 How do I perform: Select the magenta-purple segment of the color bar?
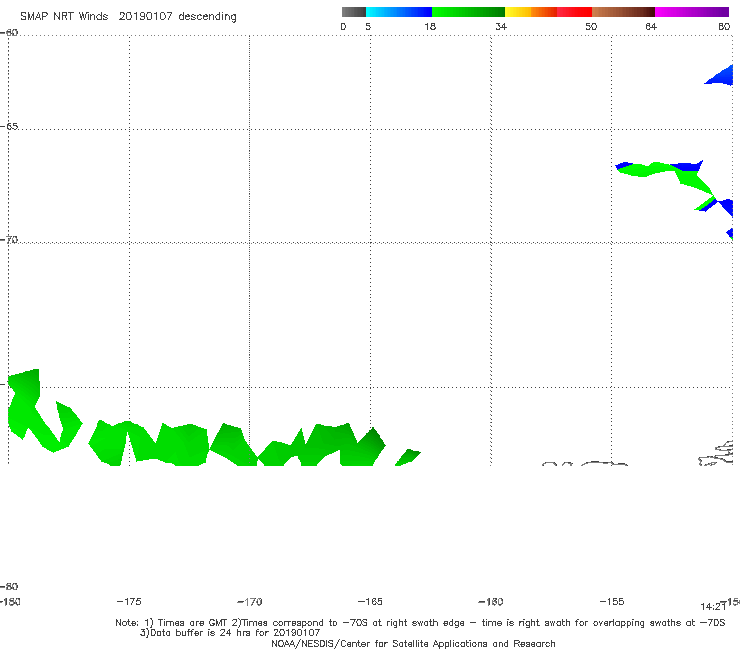pyautogui.click(x=692, y=12)
